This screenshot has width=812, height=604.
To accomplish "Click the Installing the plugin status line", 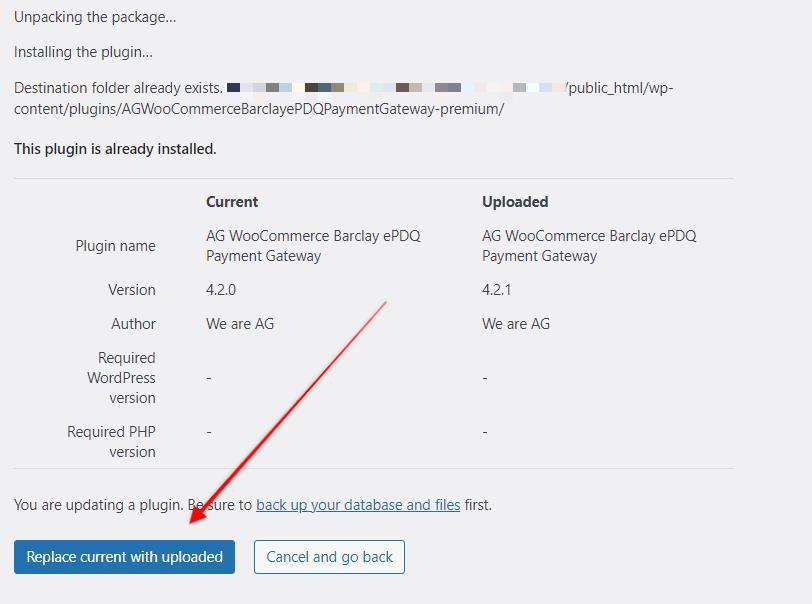I will pos(83,52).
